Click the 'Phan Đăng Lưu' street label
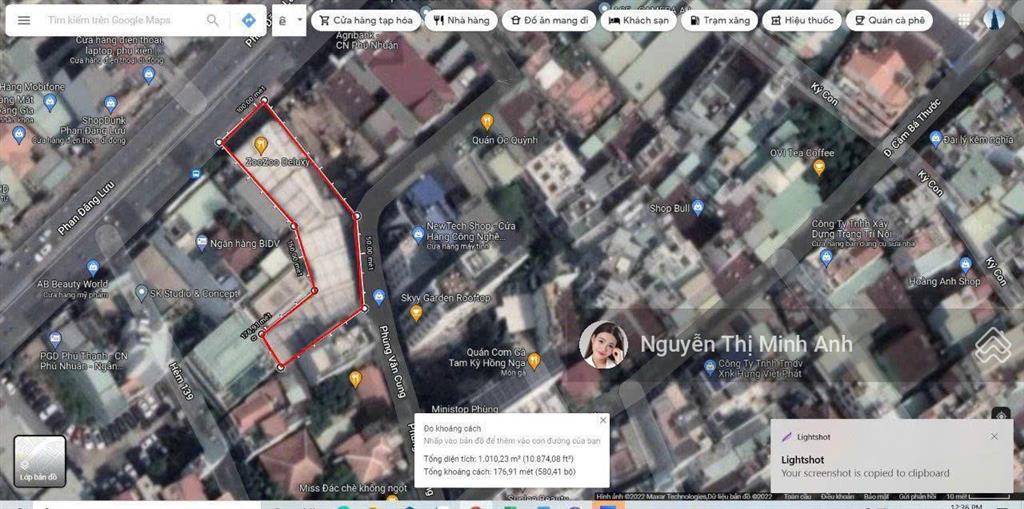This screenshot has height=509, width=1024. pos(86,208)
